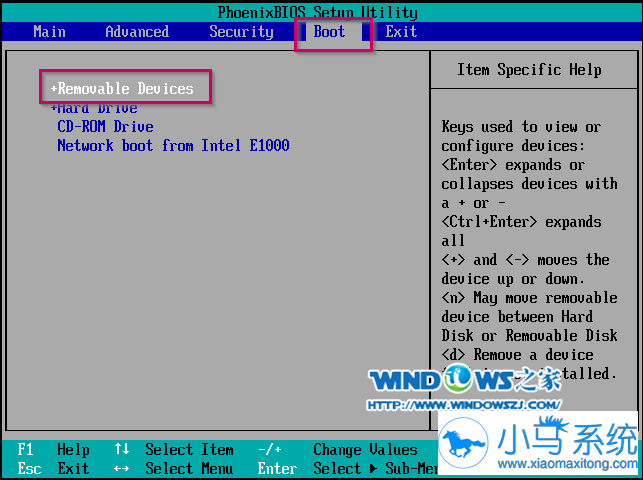Click the PhoenixBIOS Setup Utility title
This screenshot has width=643, height=480.
tap(317, 12)
